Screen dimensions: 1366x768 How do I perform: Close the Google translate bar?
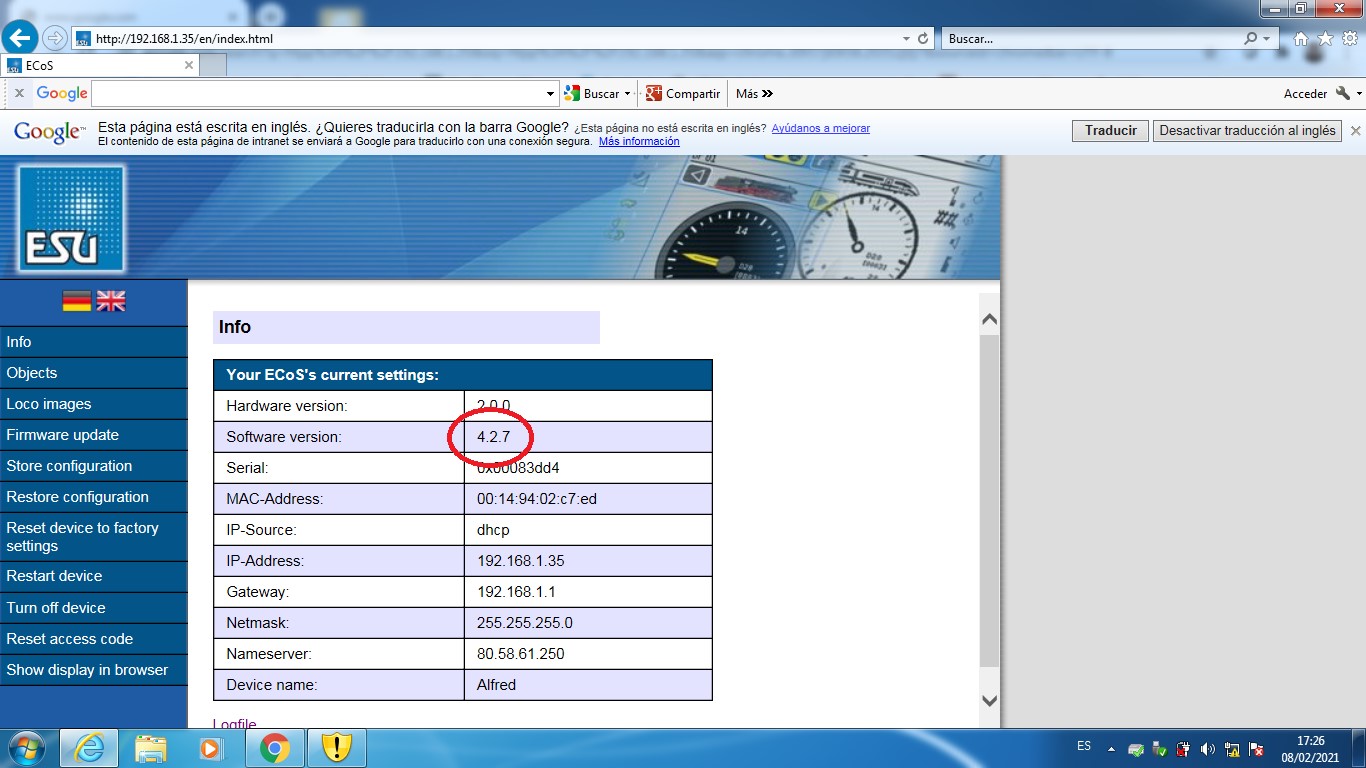coord(1355,130)
